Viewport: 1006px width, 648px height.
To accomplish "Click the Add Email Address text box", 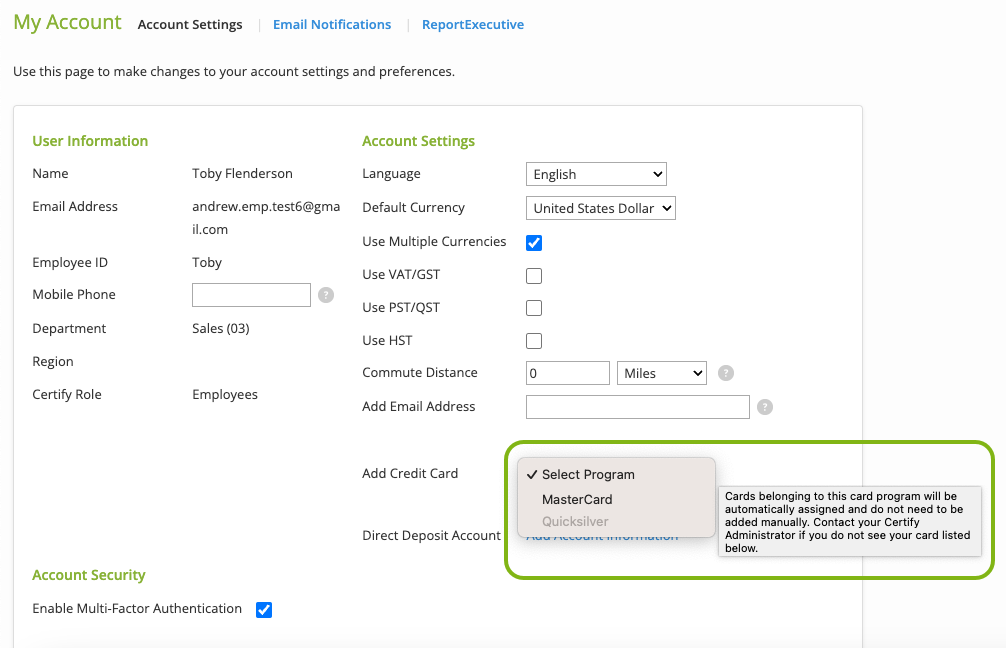I will [x=637, y=407].
